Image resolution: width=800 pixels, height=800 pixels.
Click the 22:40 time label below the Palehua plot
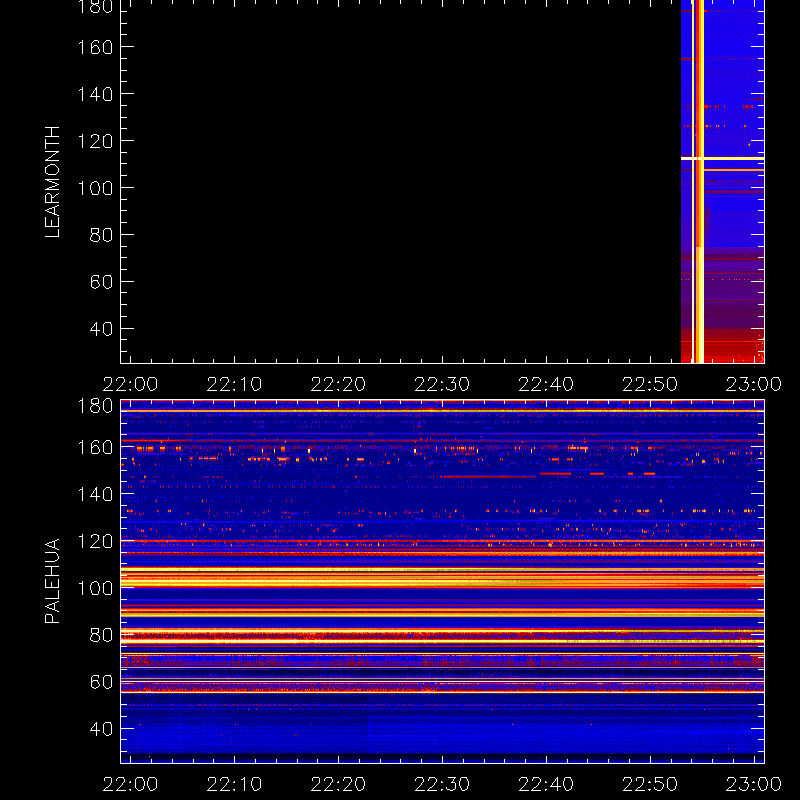[546, 784]
